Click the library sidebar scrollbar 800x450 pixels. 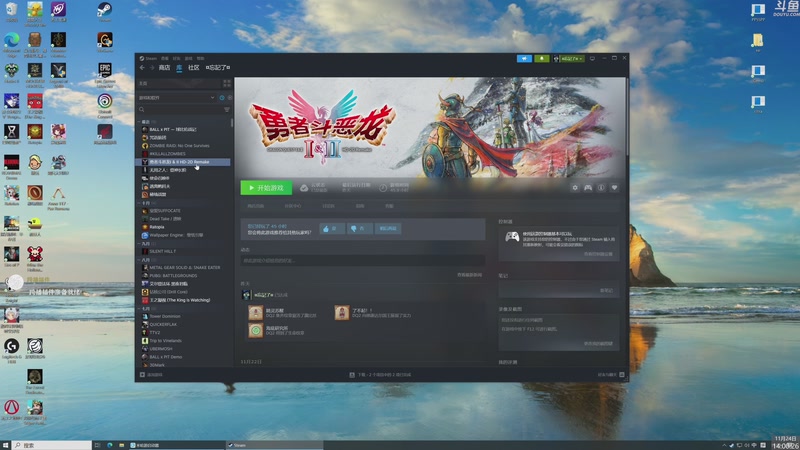(x=232, y=123)
